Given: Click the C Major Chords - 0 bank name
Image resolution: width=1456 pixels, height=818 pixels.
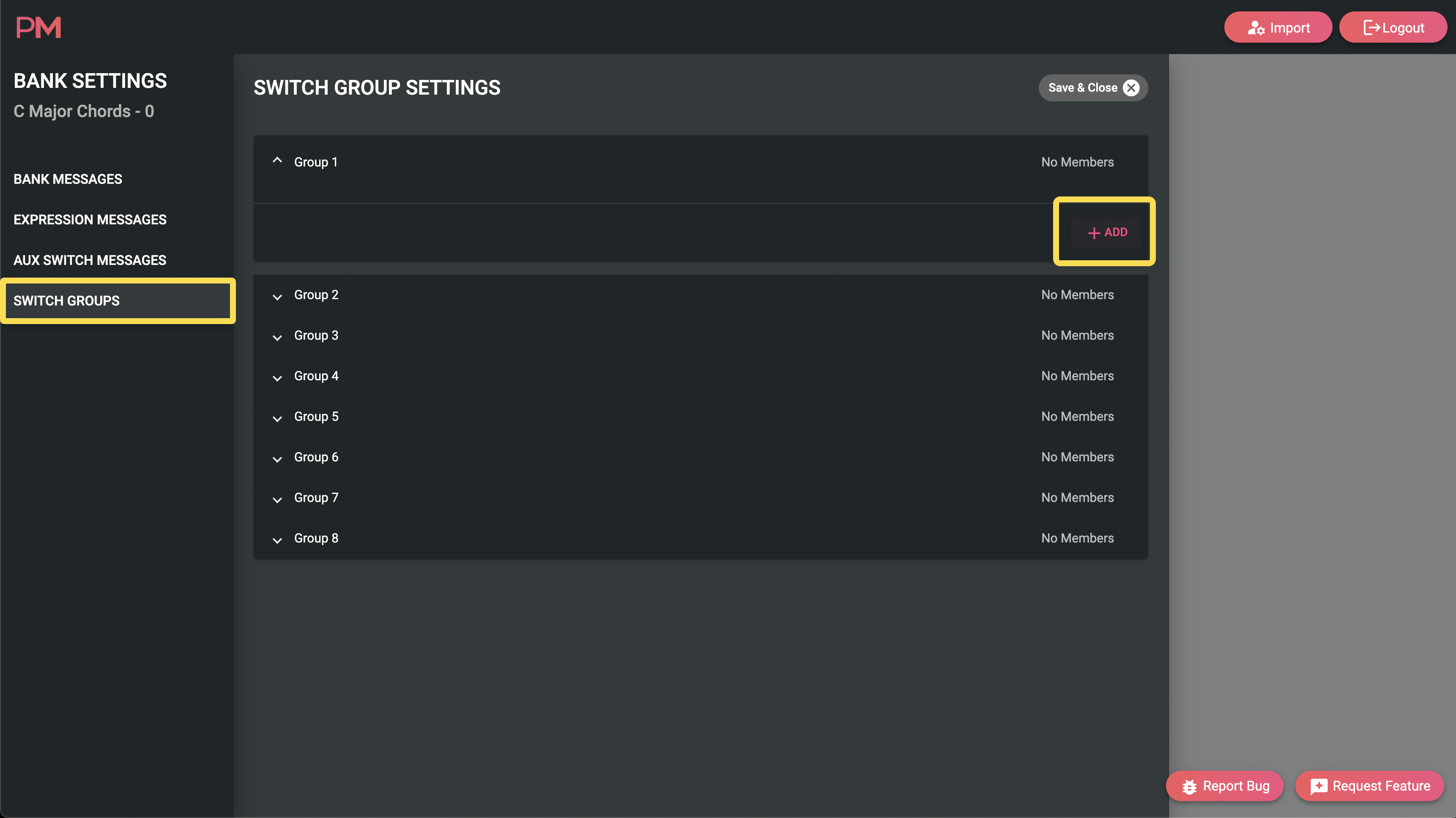Looking at the screenshot, I should click(84, 111).
